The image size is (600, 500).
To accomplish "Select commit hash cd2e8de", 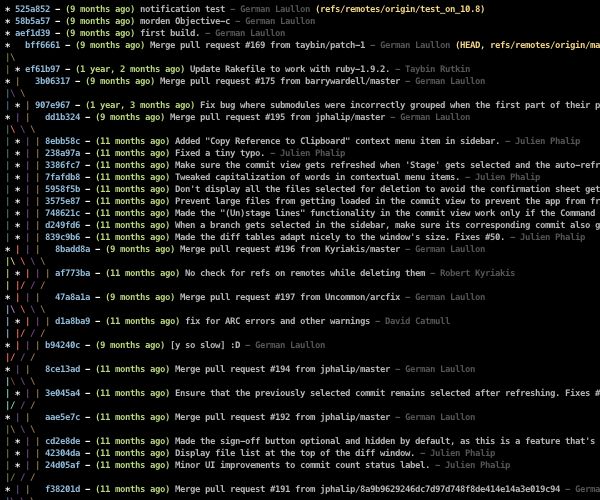I will pyautogui.click(x=63, y=441).
